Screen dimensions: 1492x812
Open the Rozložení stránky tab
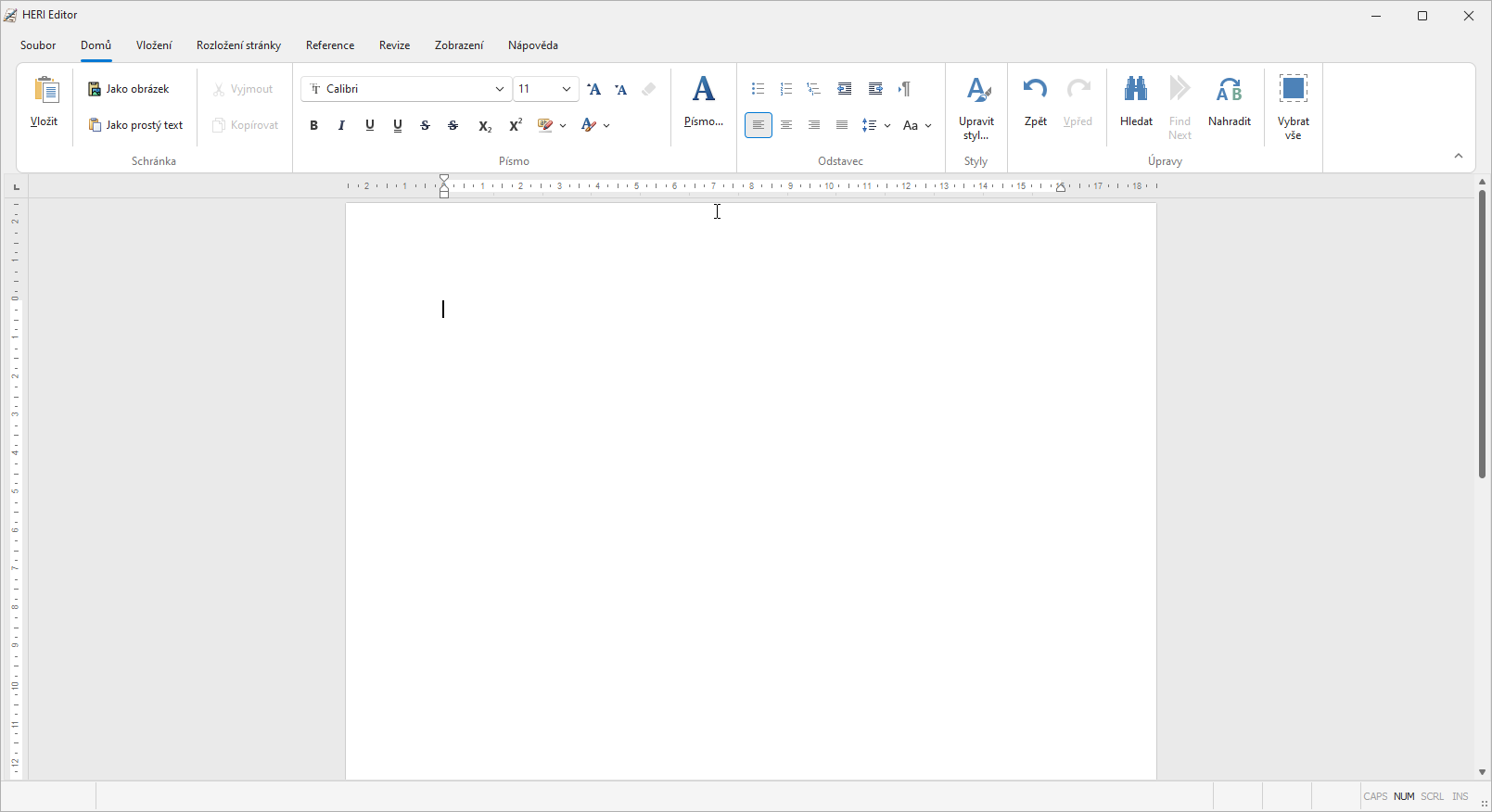[x=238, y=45]
